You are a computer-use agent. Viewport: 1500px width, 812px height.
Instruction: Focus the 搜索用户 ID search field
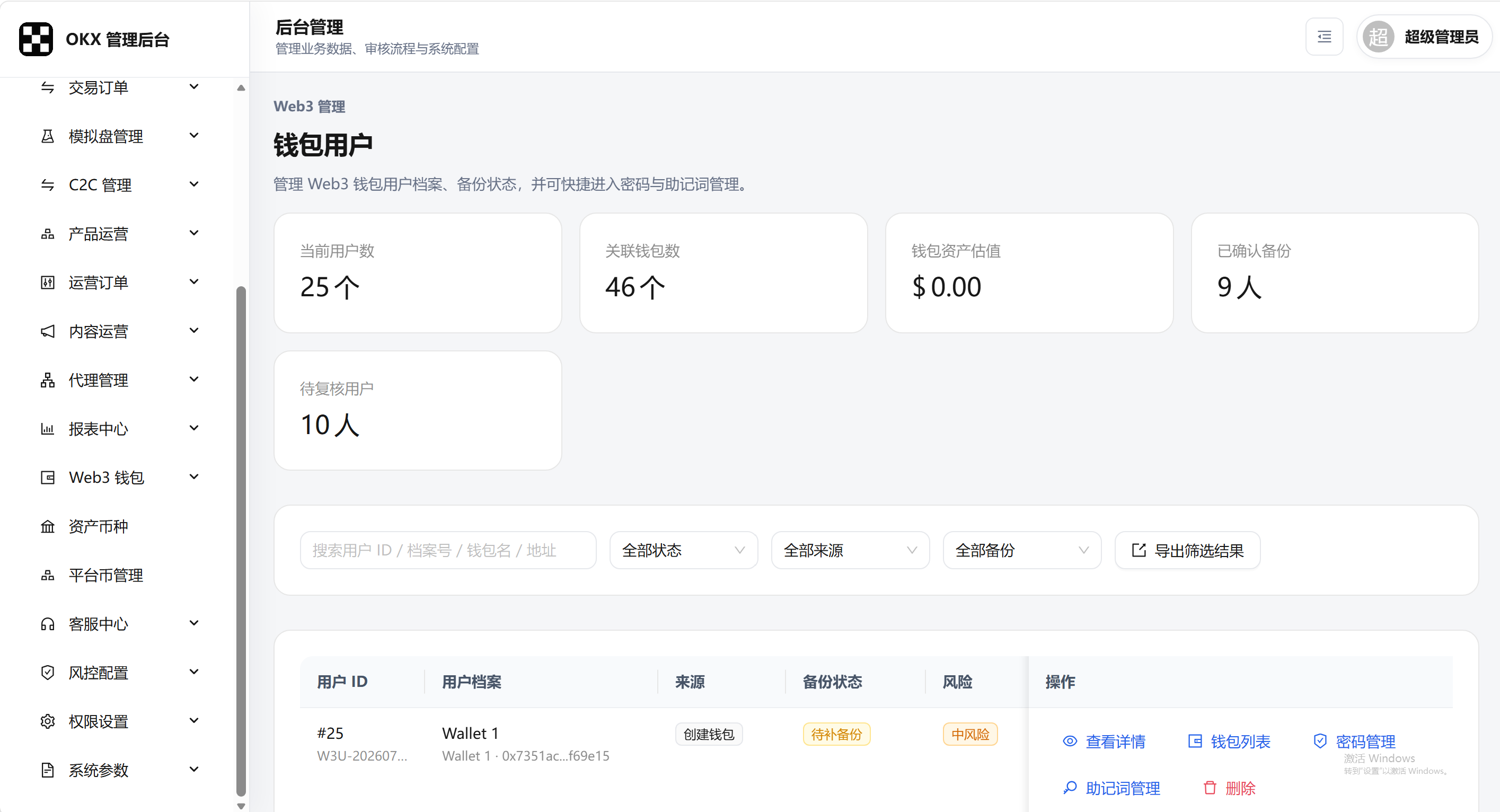click(448, 550)
